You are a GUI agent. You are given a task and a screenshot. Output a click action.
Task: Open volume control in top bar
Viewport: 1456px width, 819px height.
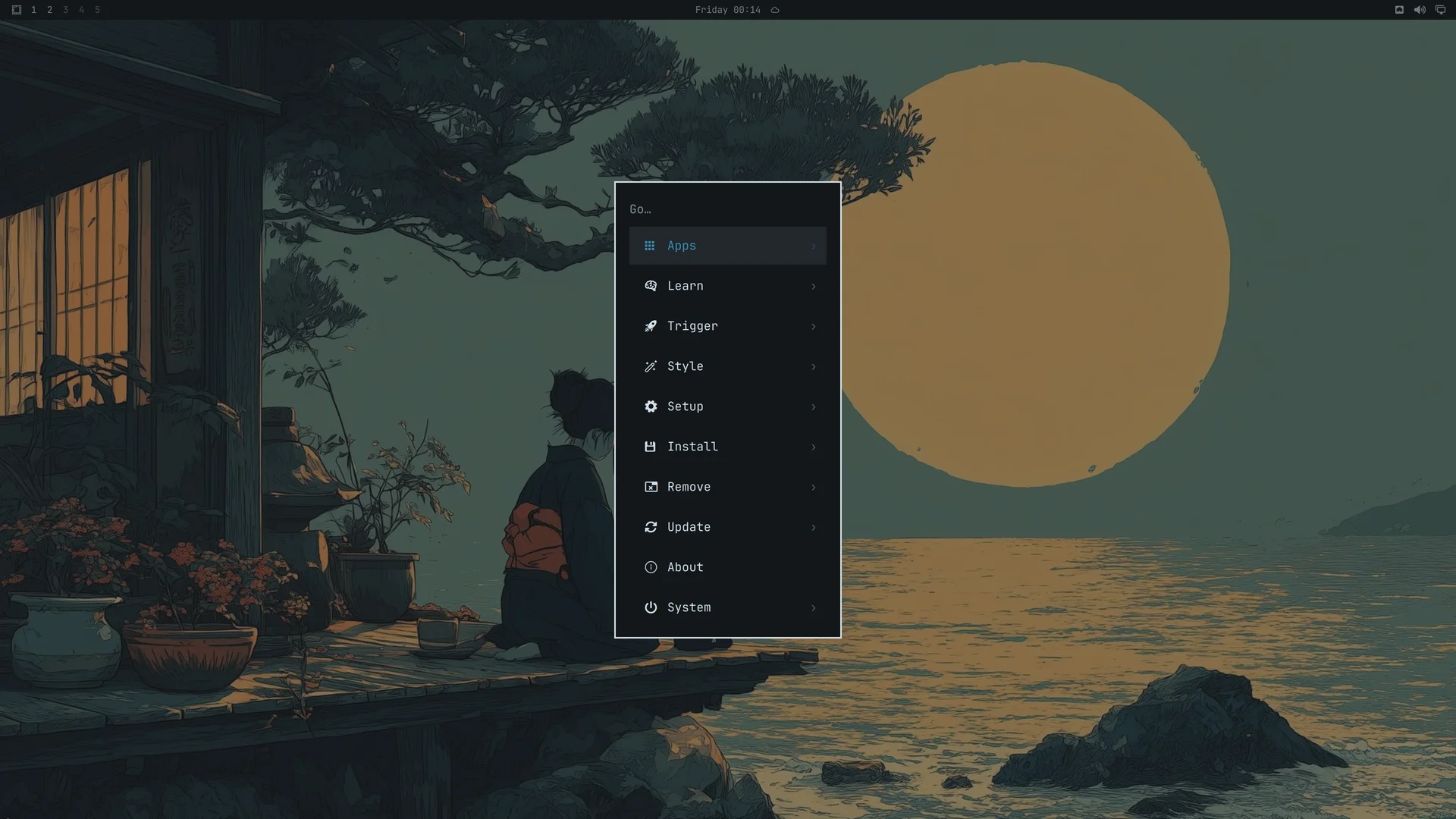(x=1420, y=10)
